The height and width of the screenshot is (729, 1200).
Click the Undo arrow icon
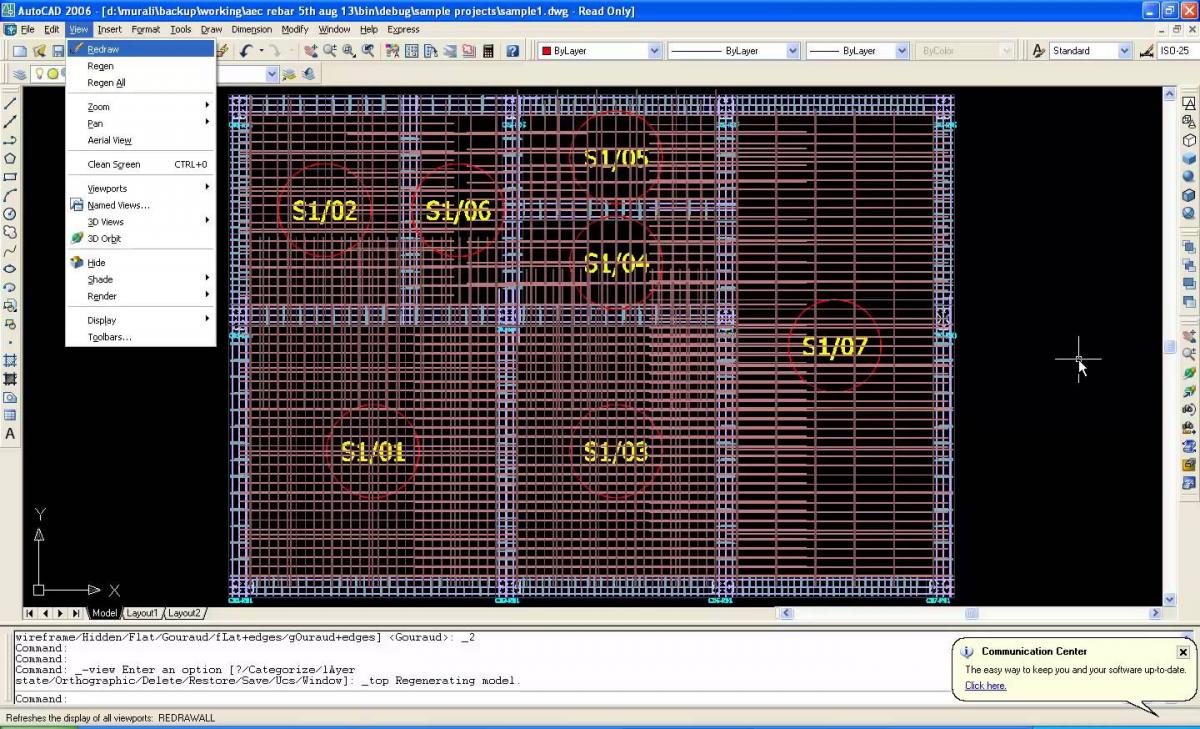pyautogui.click(x=246, y=51)
